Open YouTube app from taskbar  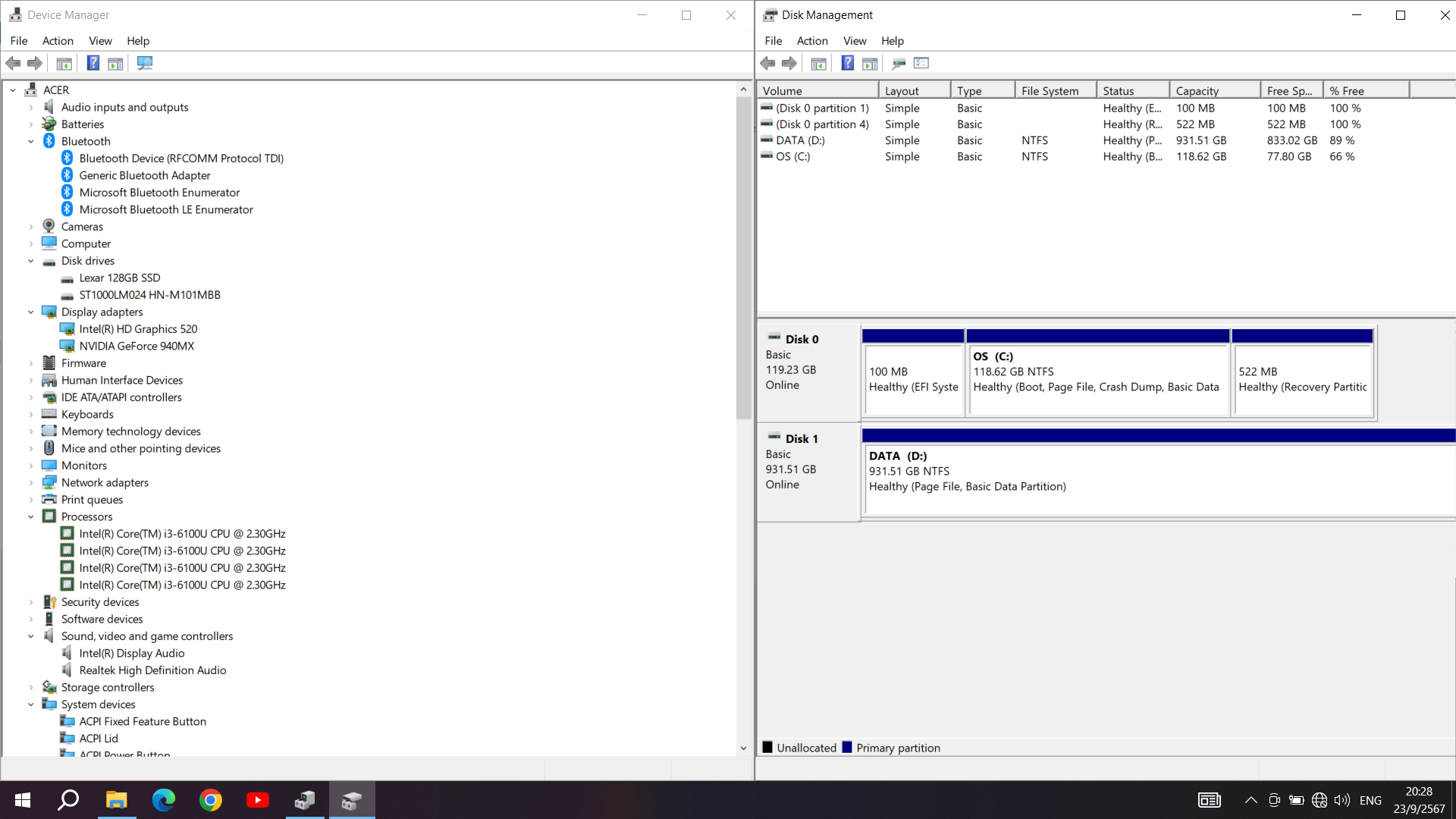[x=257, y=800]
